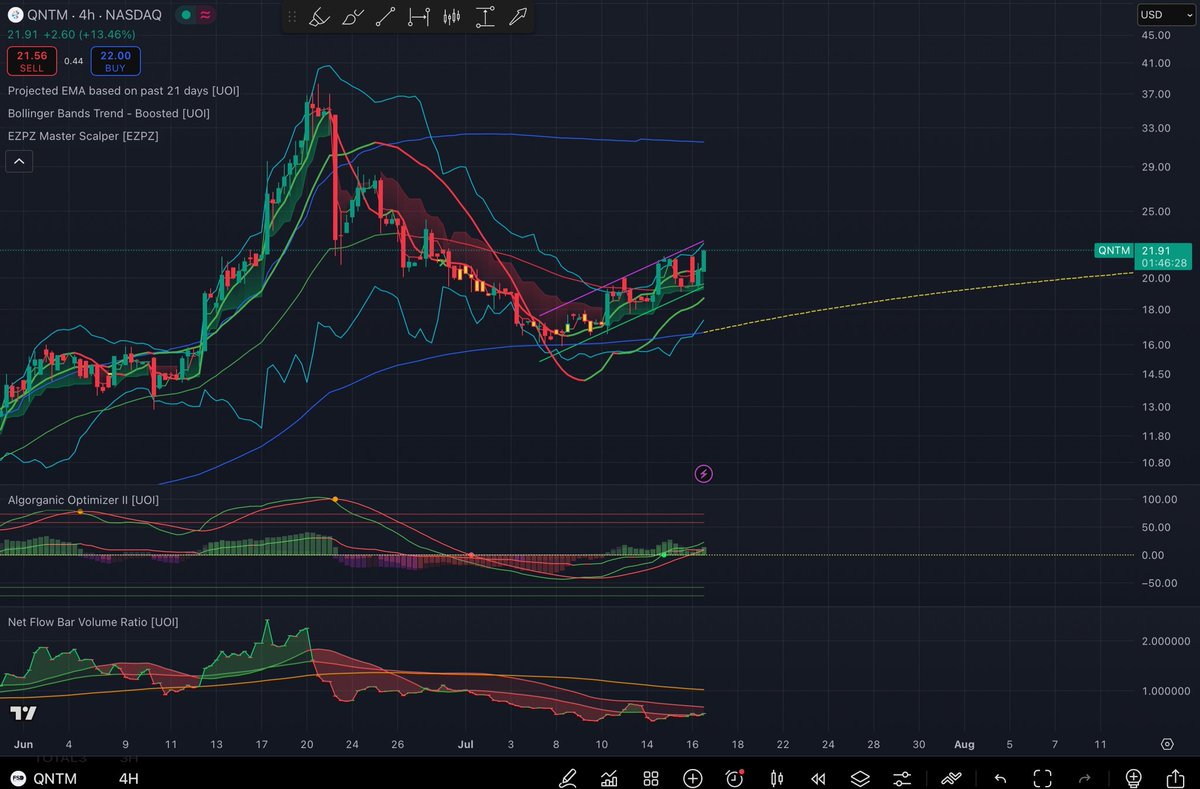Open the layout grid icon
The width and height of the screenshot is (1200, 789).
click(650, 778)
